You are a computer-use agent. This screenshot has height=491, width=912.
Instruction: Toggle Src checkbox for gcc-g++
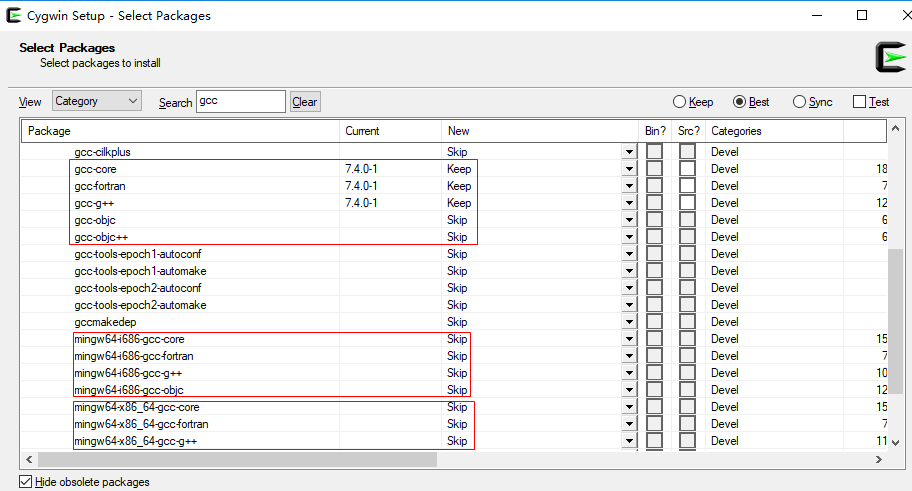tap(687, 202)
